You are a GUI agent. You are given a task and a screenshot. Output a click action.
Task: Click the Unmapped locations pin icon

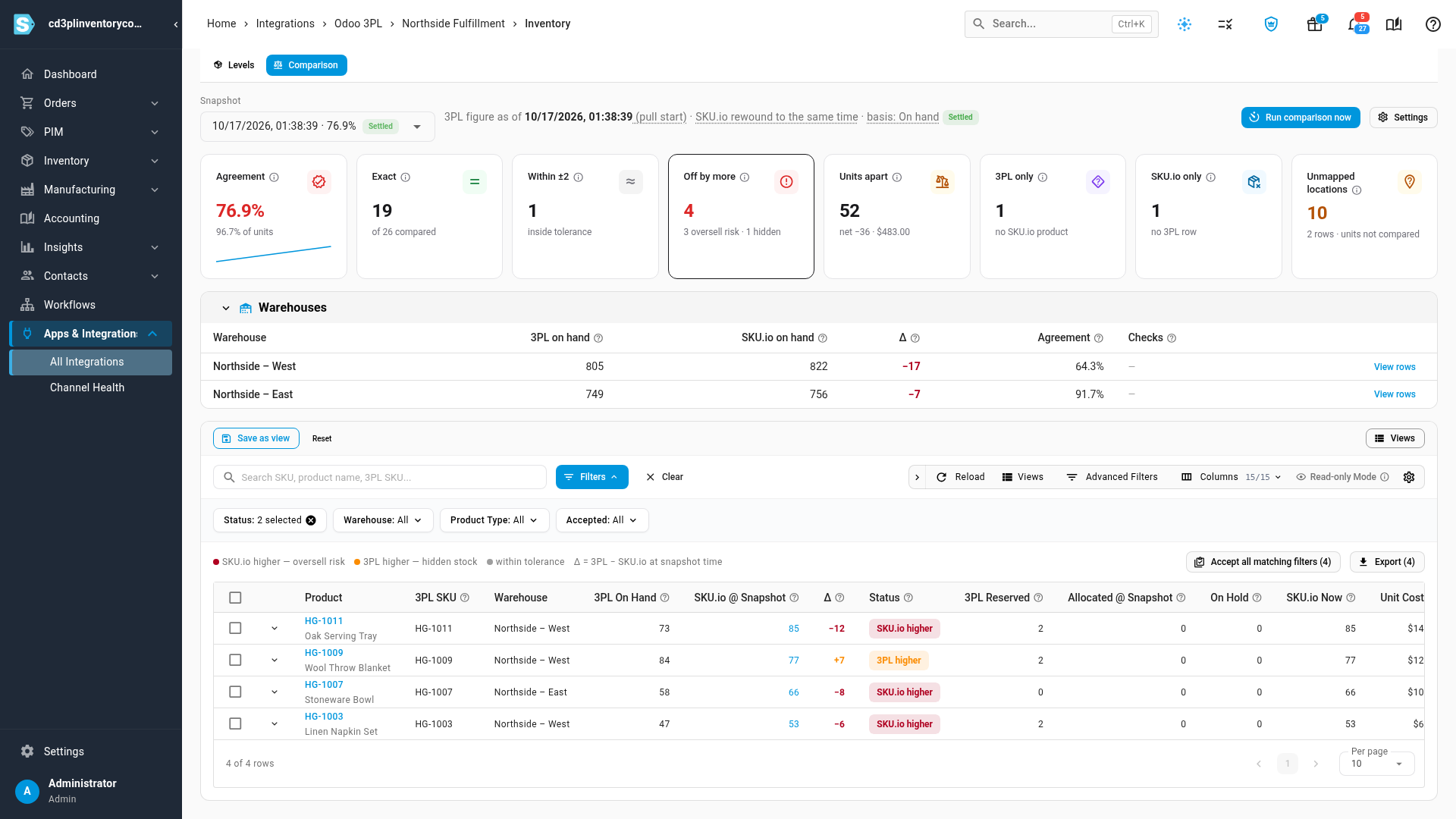1409,182
